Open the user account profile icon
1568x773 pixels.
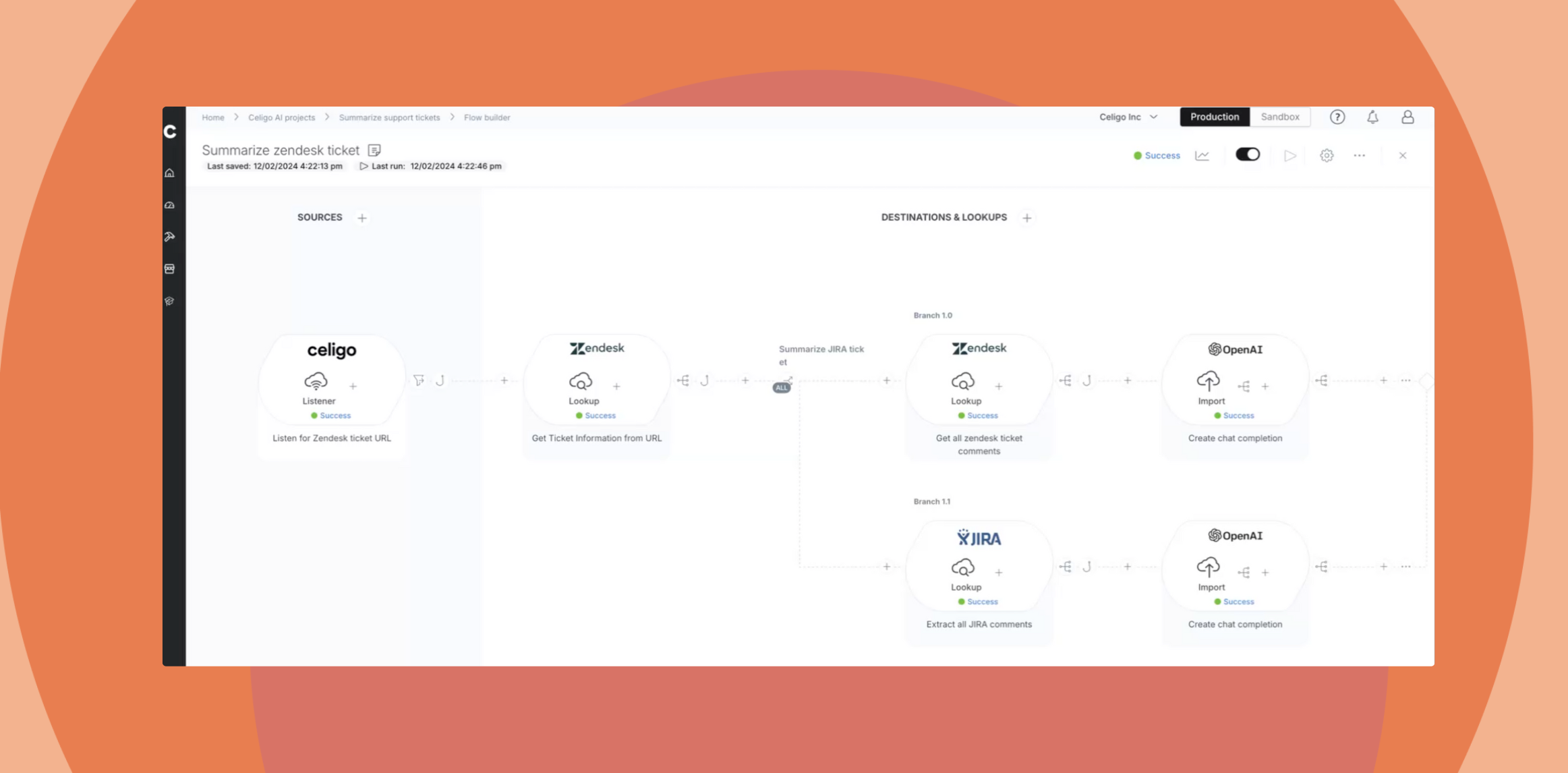[x=1407, y=117]
